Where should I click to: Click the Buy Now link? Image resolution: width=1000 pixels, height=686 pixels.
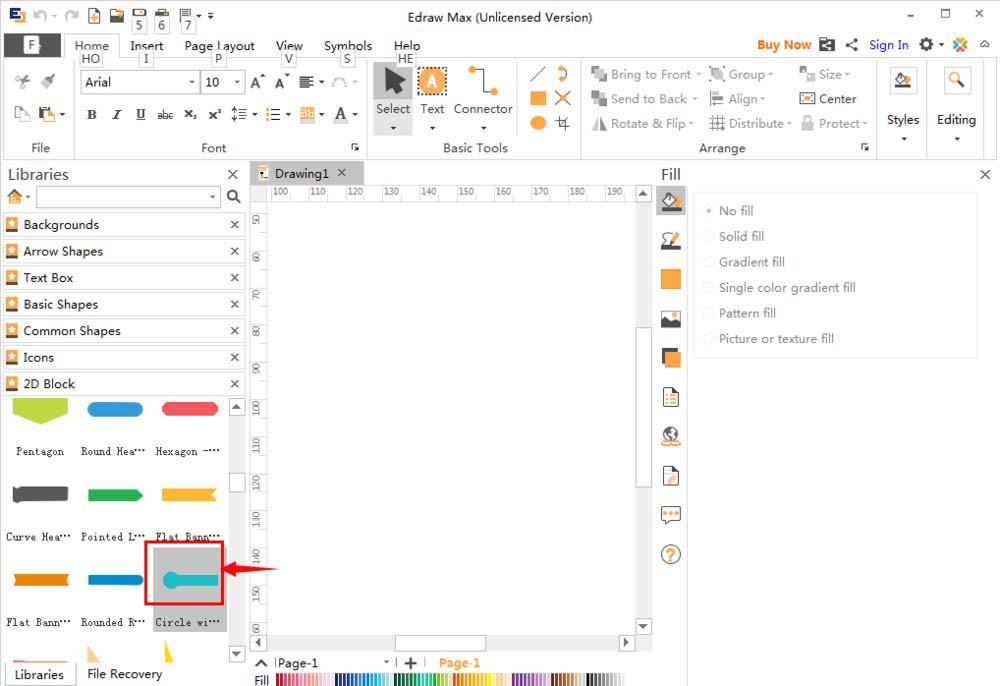[784, 45]
